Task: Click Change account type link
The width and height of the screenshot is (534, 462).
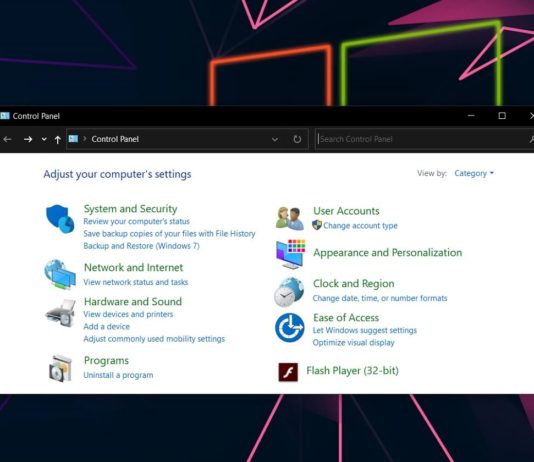Action: click(x=360, y=225)
